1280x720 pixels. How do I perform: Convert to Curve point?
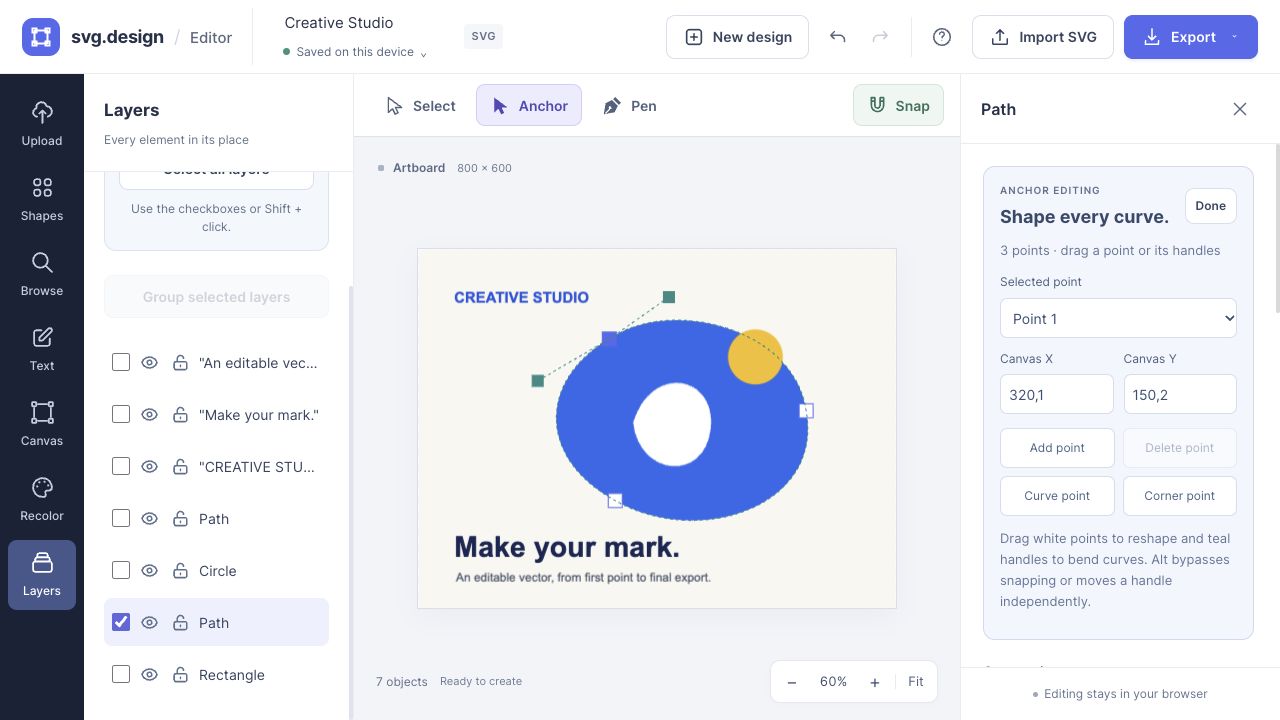pyautogui.click(x=1057, y=496)
